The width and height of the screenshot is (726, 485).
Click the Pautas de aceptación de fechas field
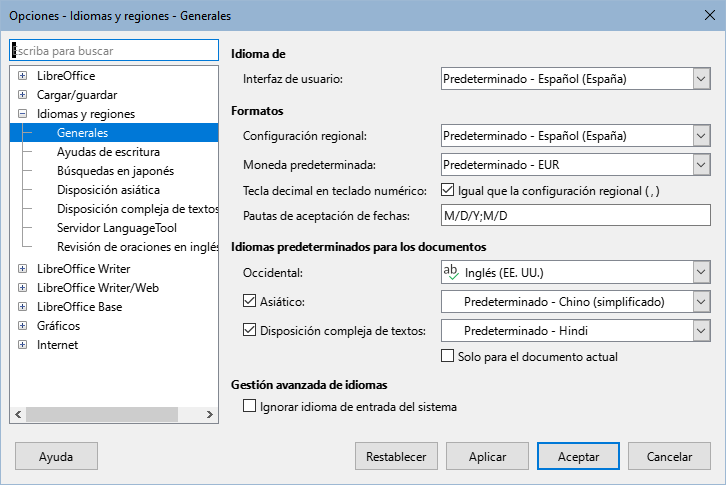click(x=576, y=215)
